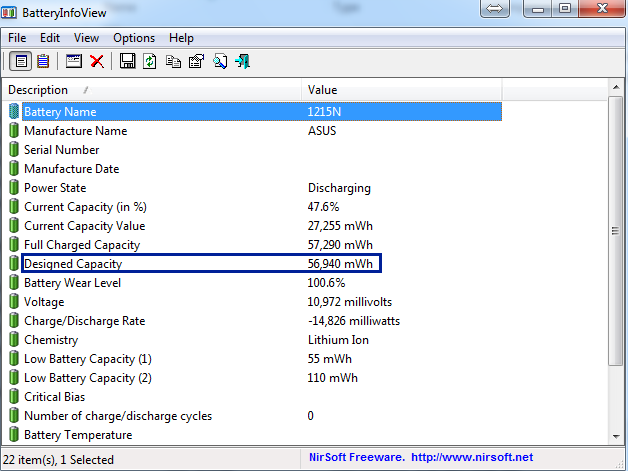Switch to battery information view icon
This screenshot has width=628, height=471.
pyautogui.click(x=20, y=61)
